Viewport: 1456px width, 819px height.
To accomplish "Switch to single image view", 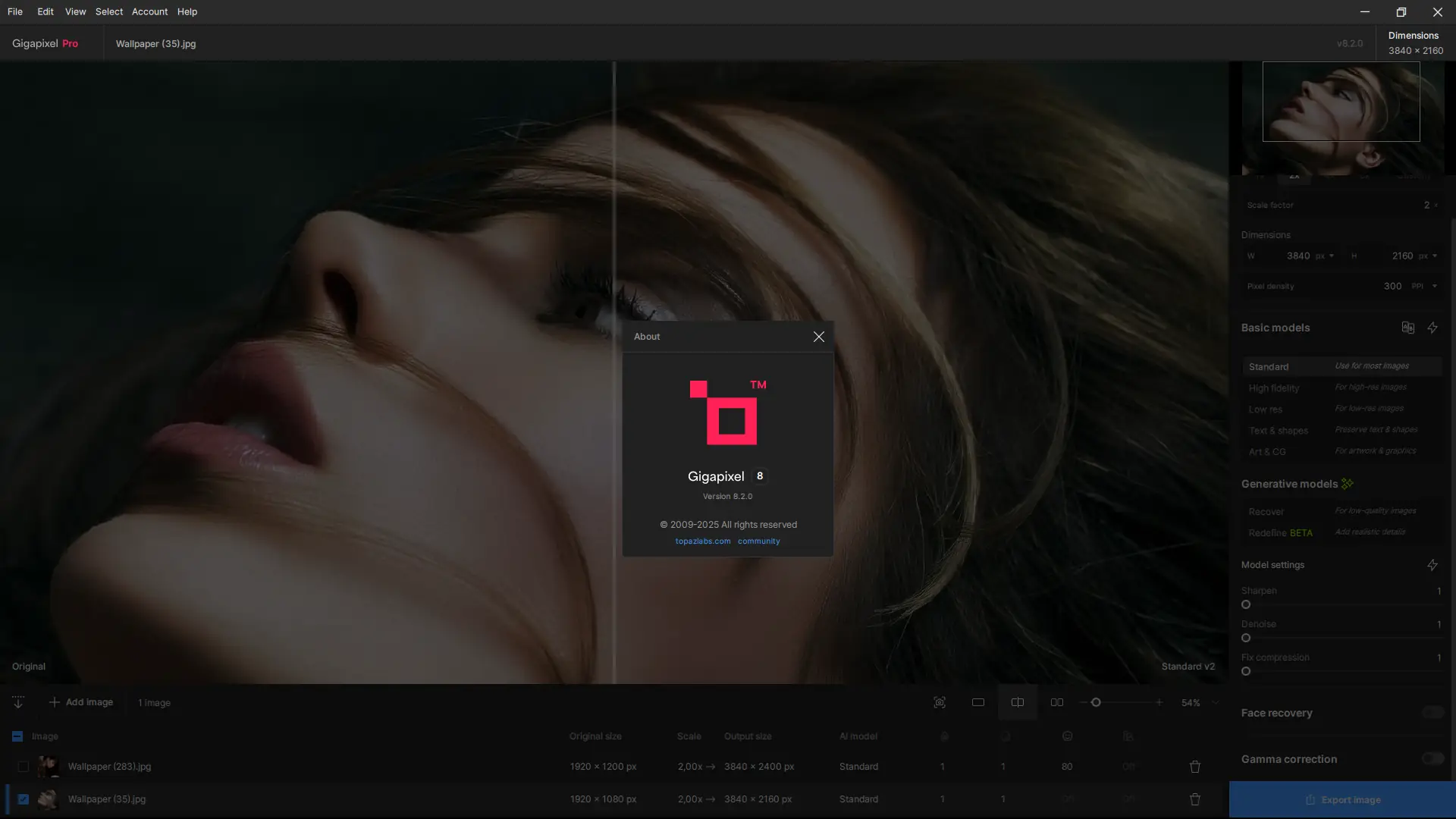I will tap(978, 702).
